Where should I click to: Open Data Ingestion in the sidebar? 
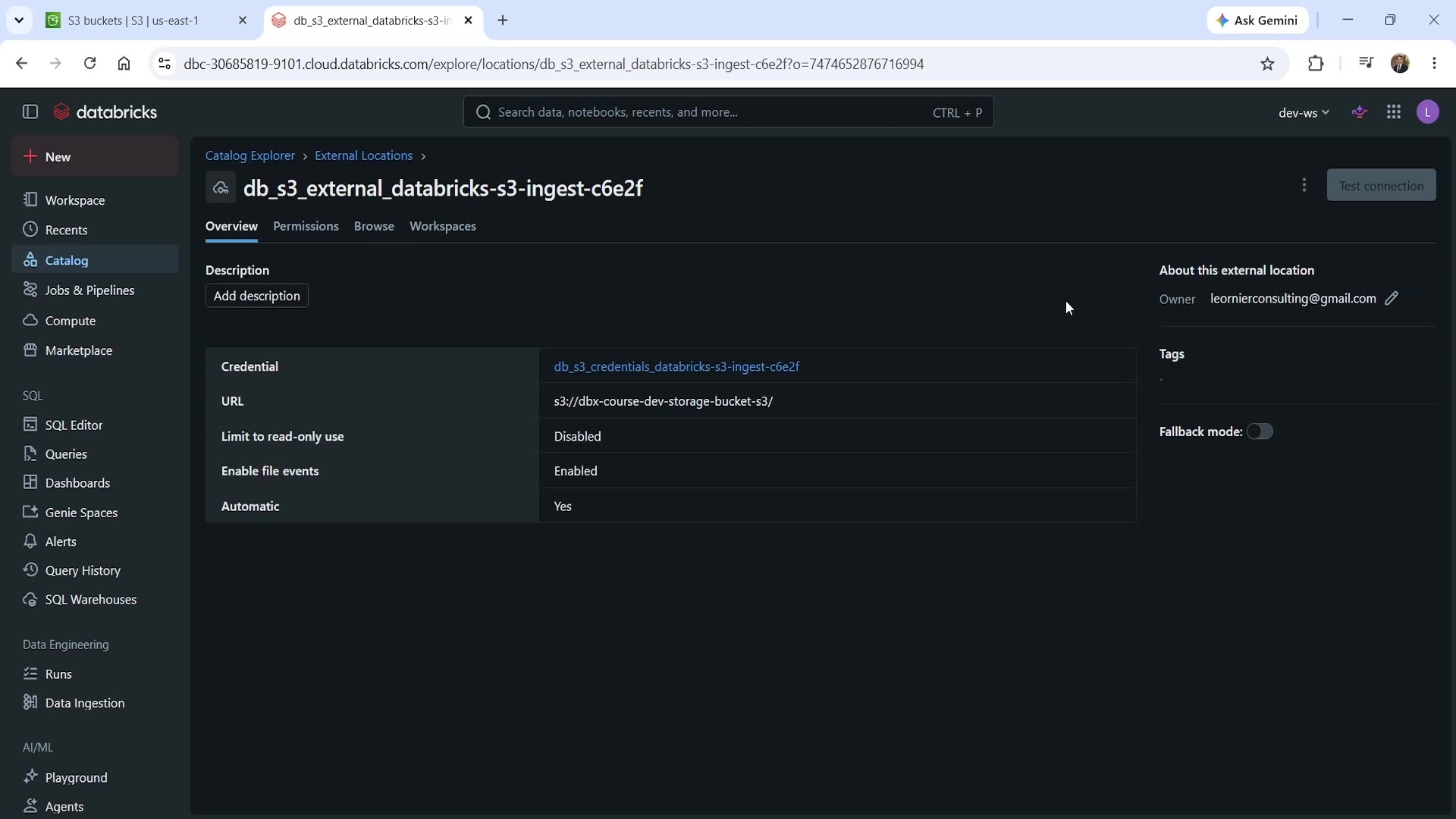pos(95,703)
